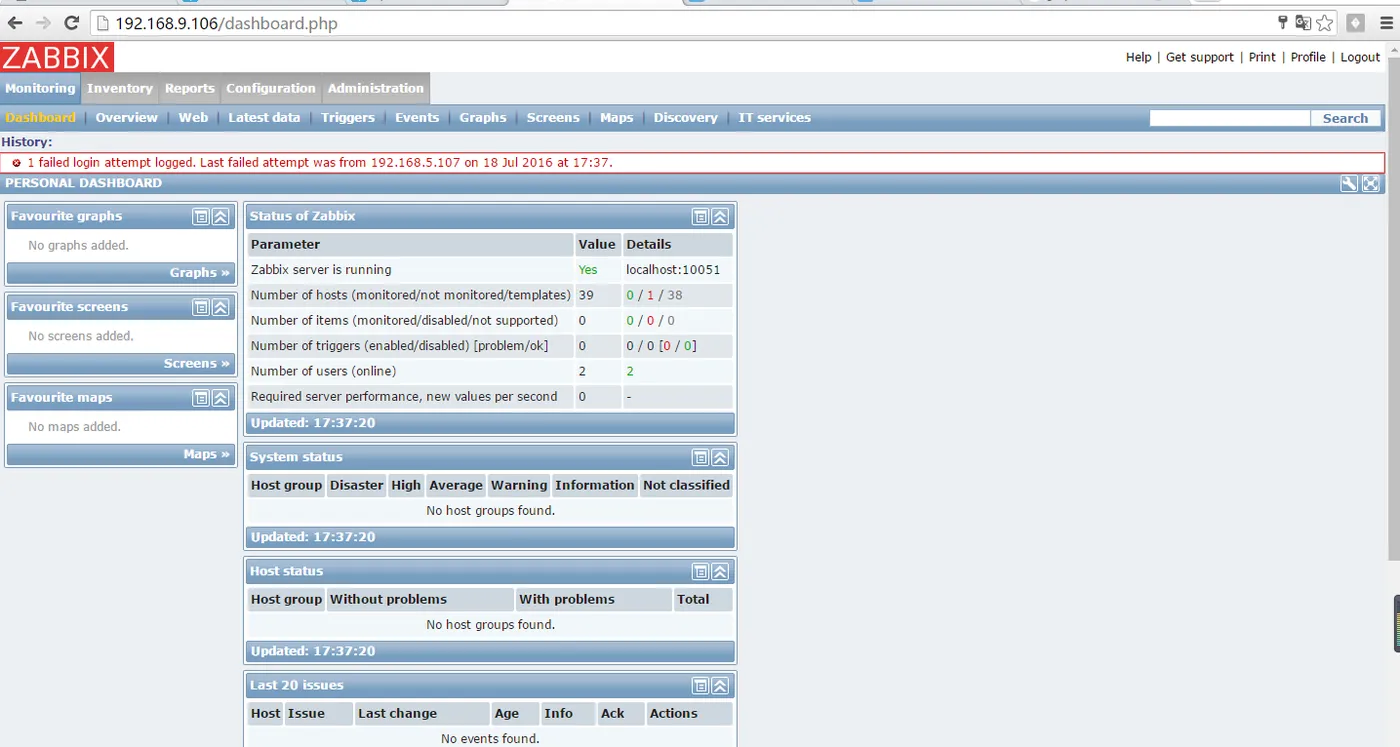Open the Configuration tab

coord(271,88)
